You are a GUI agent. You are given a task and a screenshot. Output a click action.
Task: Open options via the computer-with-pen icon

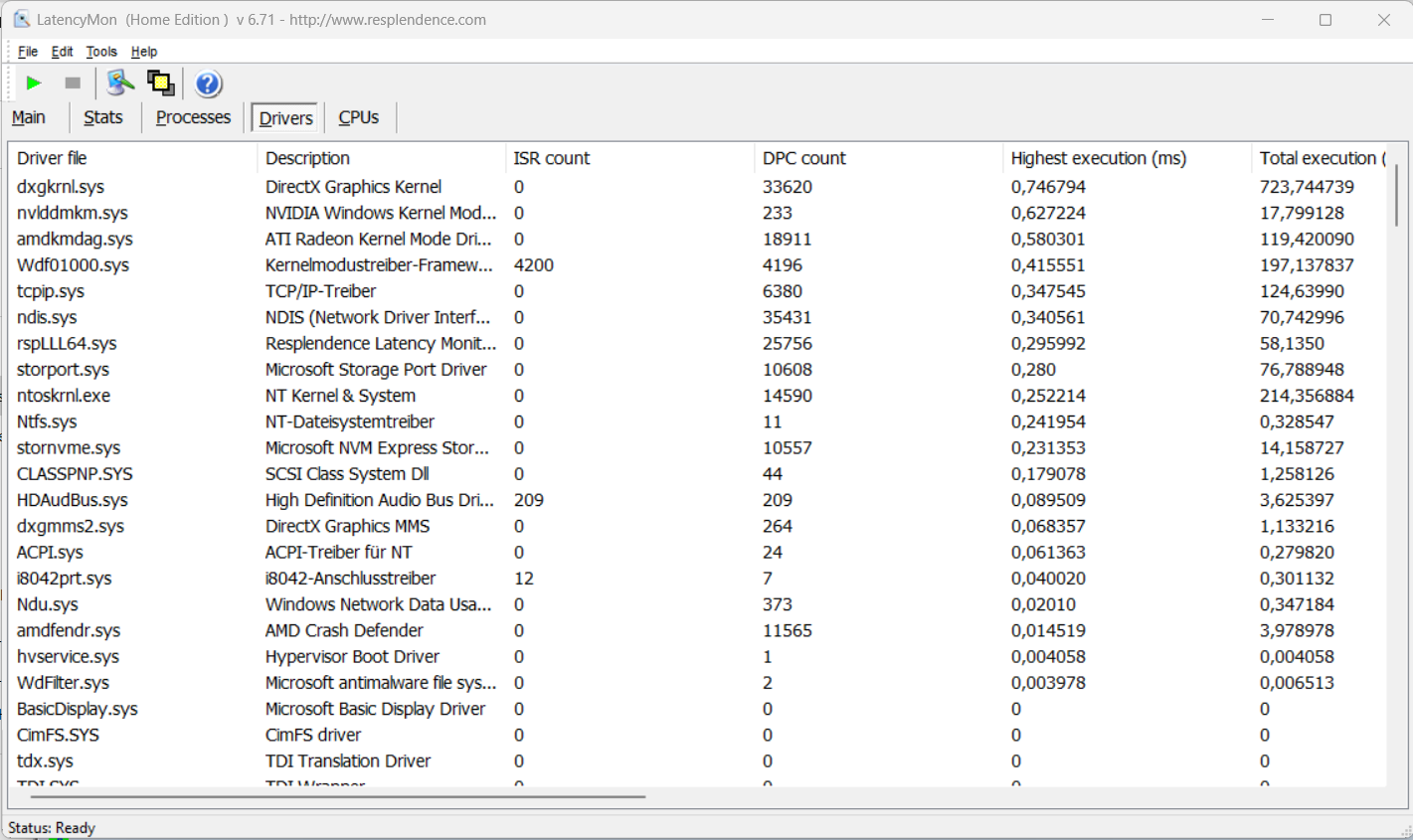click(x=120, y=84)
